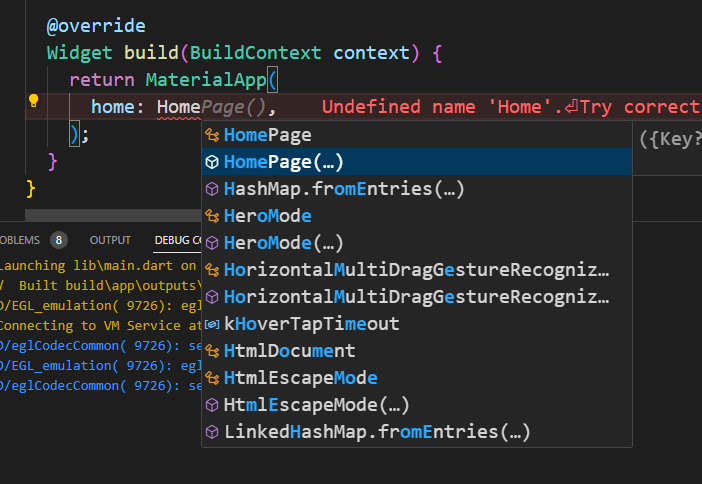The height and width of the screenshot is (484, 702).
Task: Click the class icon beside HeroMode
Action: 212,216
